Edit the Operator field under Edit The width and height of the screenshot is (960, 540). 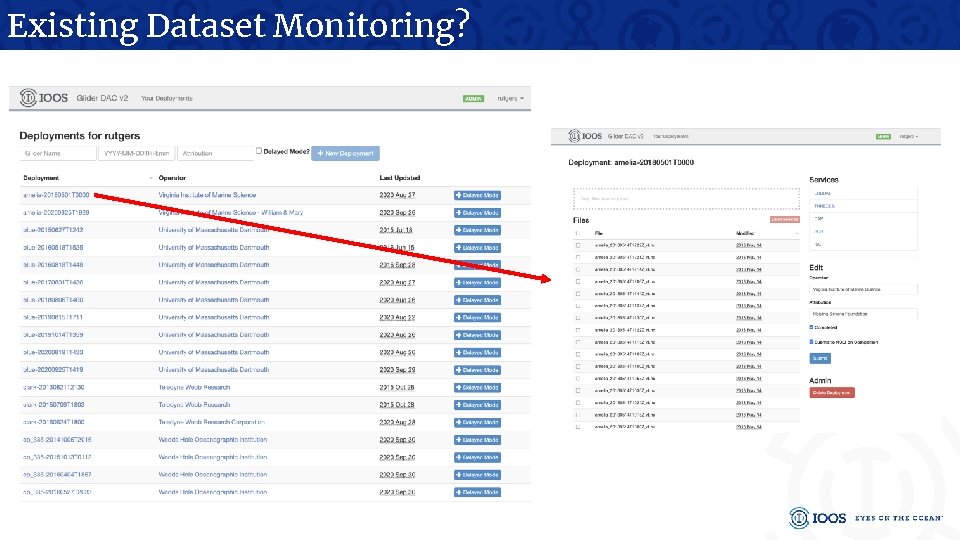click(863, 289)
